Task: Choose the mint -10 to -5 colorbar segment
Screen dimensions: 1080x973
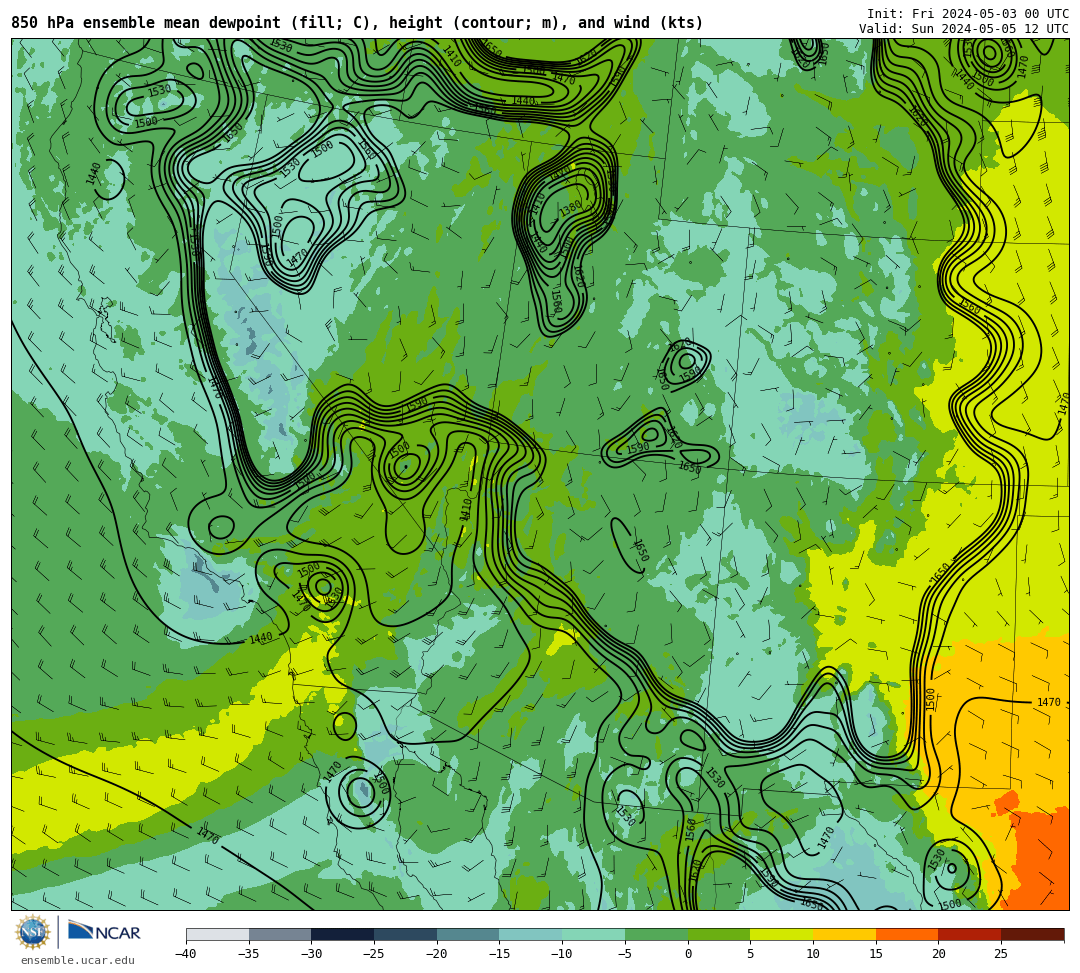Action: 594,934
